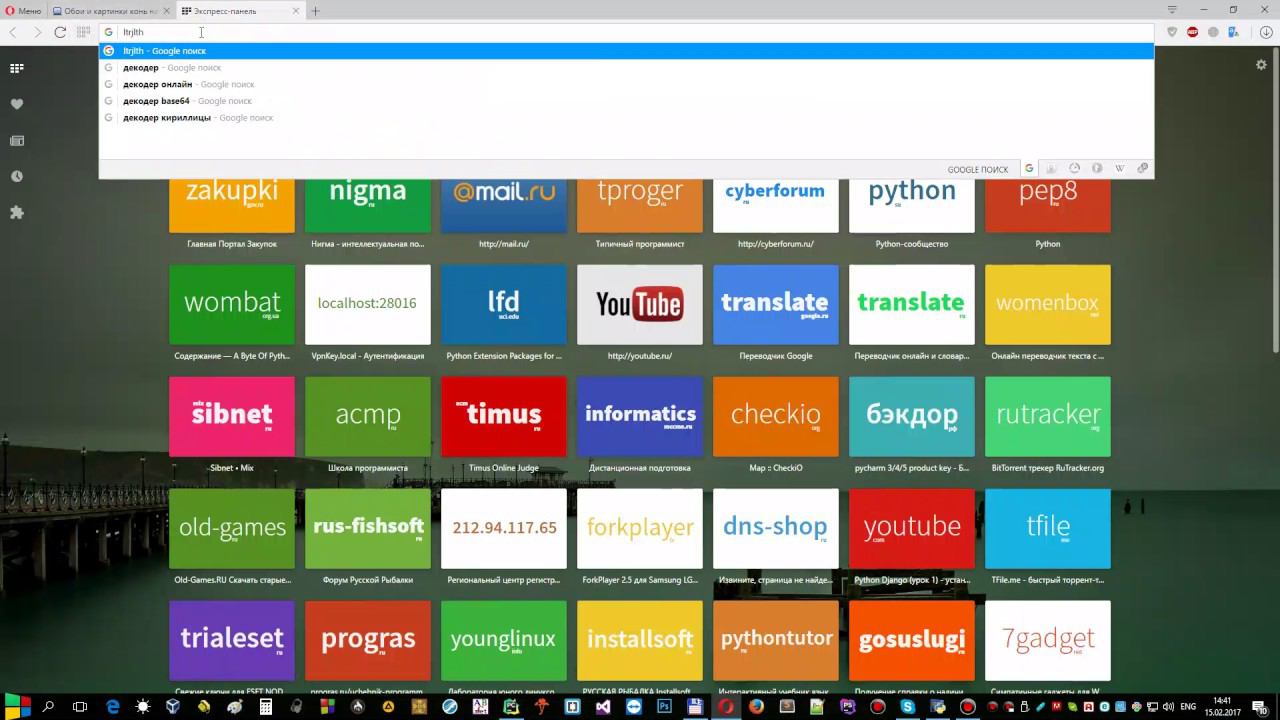Open the old-games speed dial tile

pyautogui.click(x=232, y=528)
